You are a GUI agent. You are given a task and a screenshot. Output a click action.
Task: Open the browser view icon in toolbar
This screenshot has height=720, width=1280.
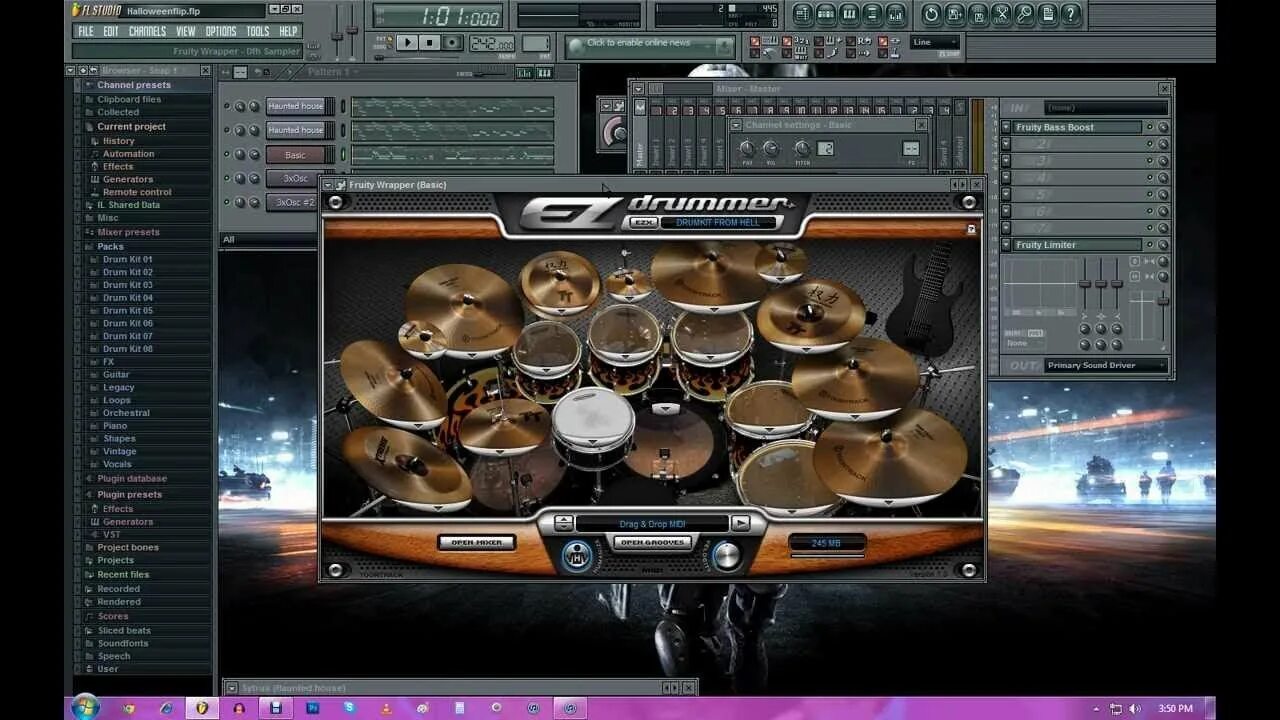871,14
